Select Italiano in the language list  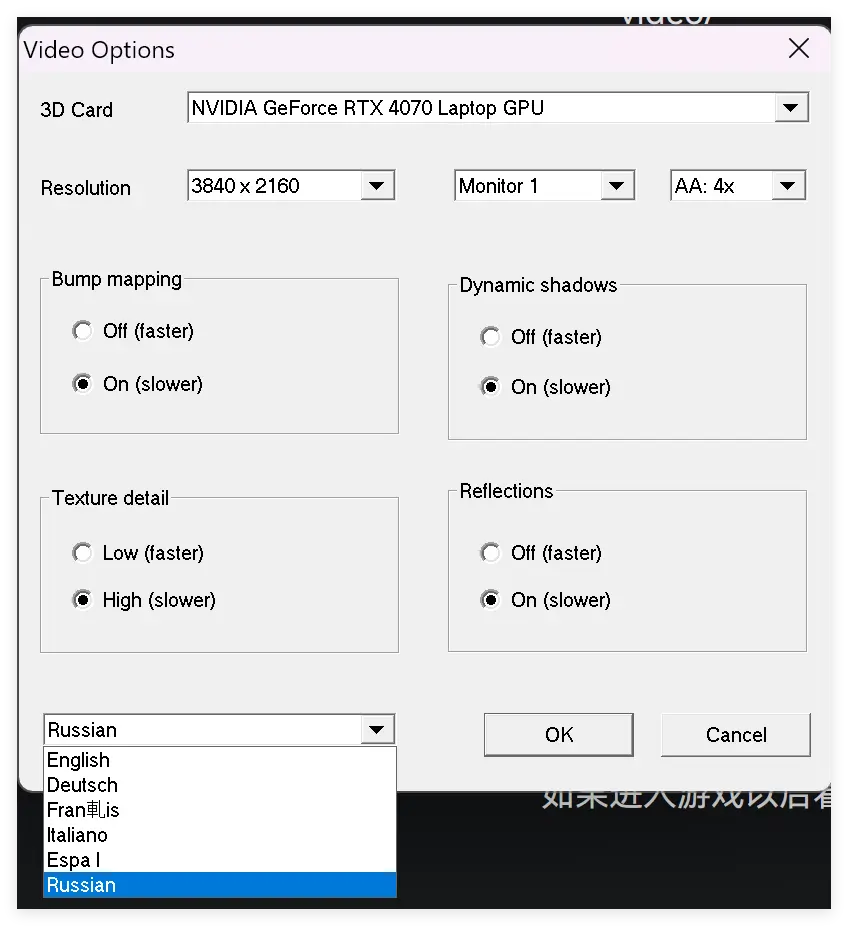[x=220, y=835]
